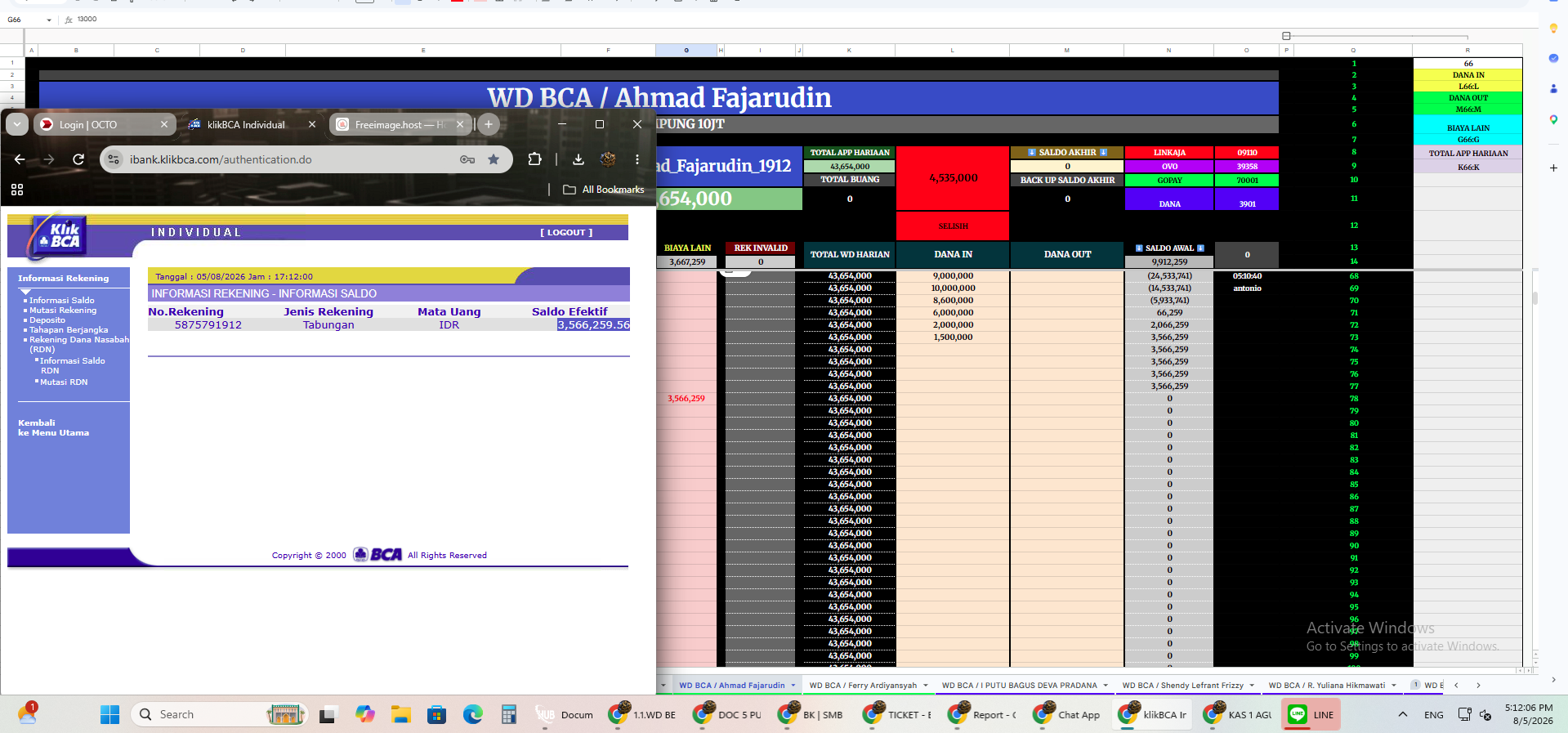Screen dimensions: 1568x733
Task: Reload the klikBCA page
Action: (x=78, y=159)
